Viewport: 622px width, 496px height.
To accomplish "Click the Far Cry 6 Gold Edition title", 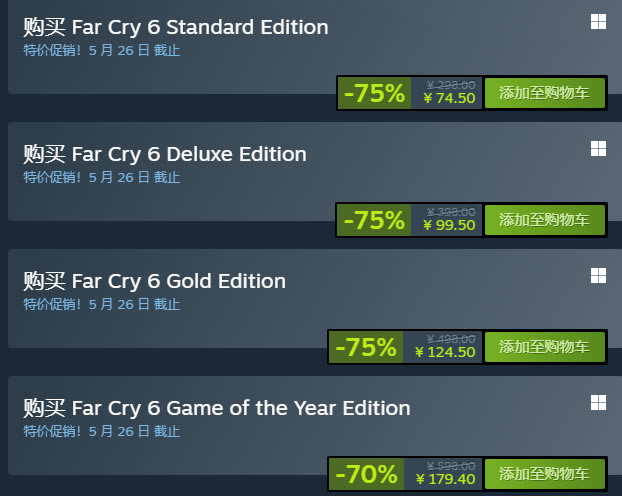I will coord(154,281).
